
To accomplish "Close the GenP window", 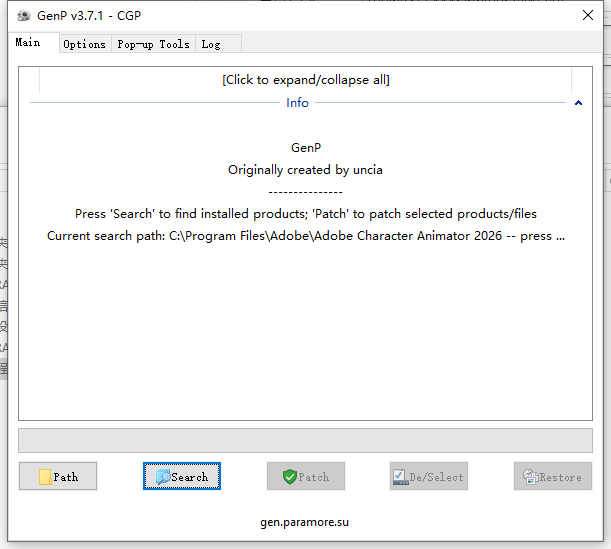I will pos(587,15).
